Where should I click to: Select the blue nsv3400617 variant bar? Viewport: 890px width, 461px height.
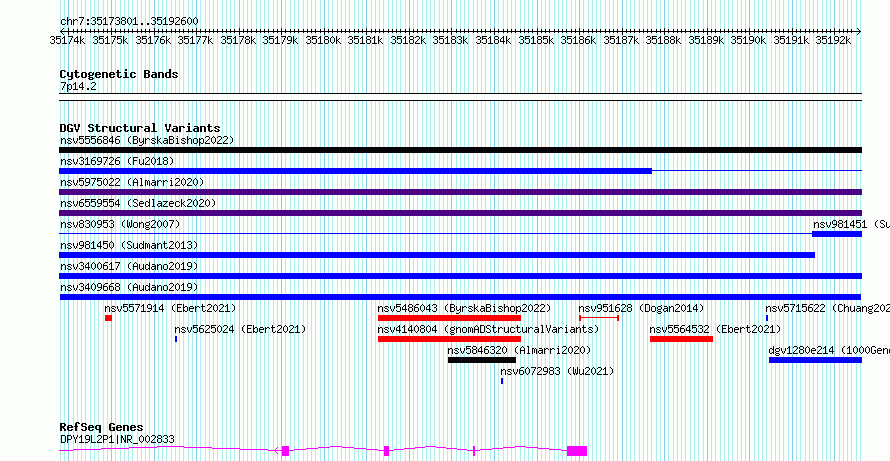click(x=460, y=276)
